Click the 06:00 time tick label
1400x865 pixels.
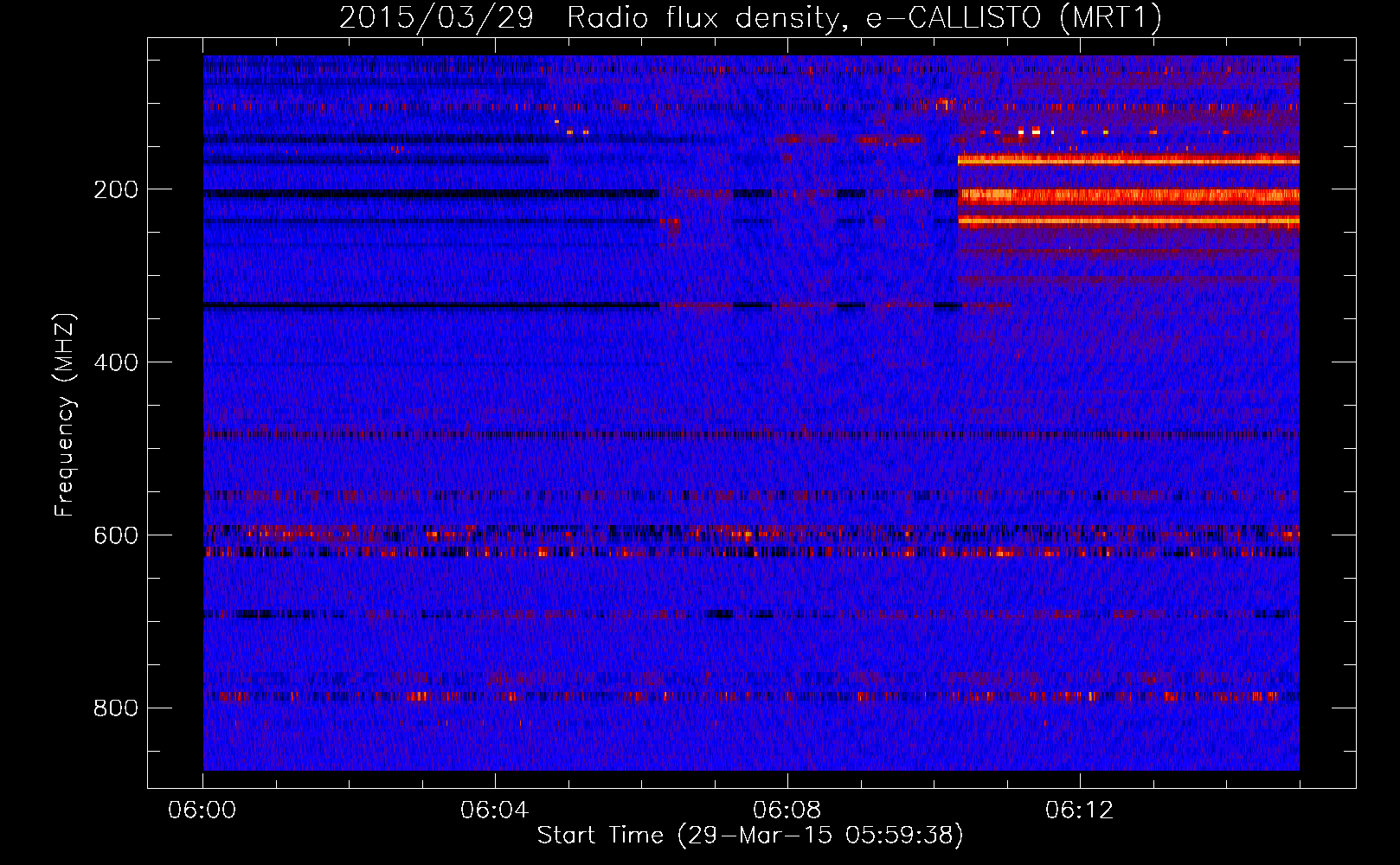tap(202, 811)
